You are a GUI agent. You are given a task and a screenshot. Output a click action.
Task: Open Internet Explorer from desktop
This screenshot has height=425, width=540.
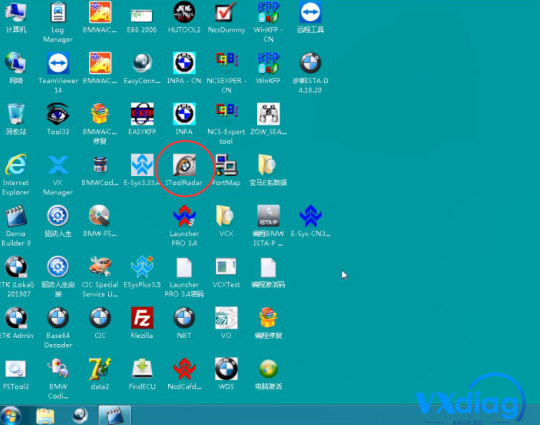tap(15, 165)
